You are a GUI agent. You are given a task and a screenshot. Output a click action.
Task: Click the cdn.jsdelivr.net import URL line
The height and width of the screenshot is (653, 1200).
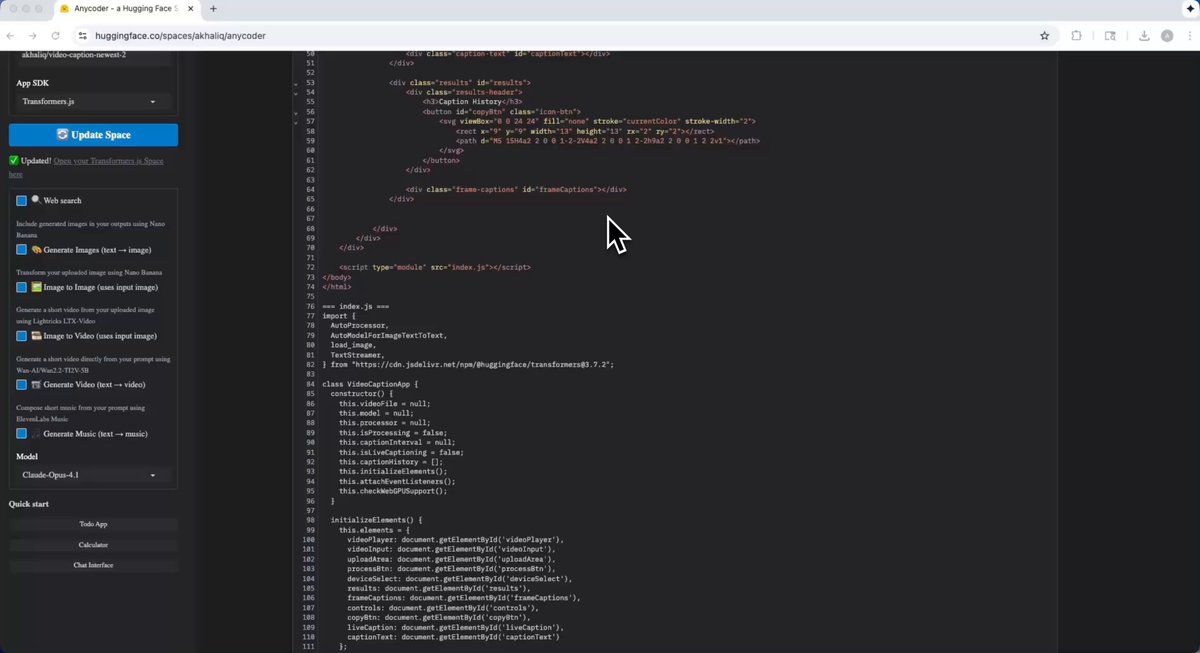click(468, 365)
